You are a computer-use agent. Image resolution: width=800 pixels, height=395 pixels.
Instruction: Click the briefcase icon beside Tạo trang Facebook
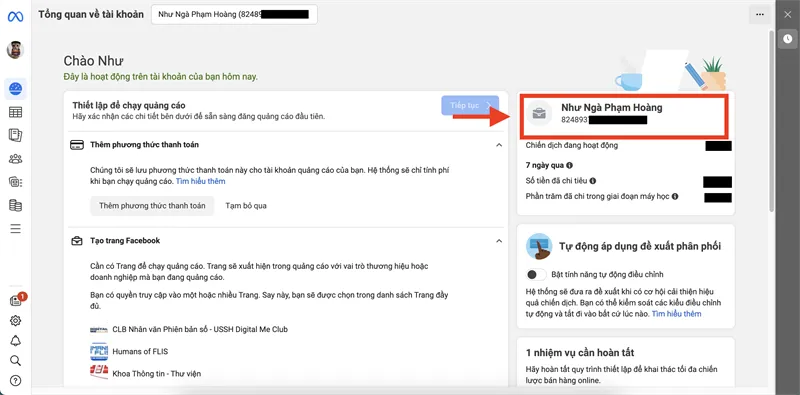point(77,240)
